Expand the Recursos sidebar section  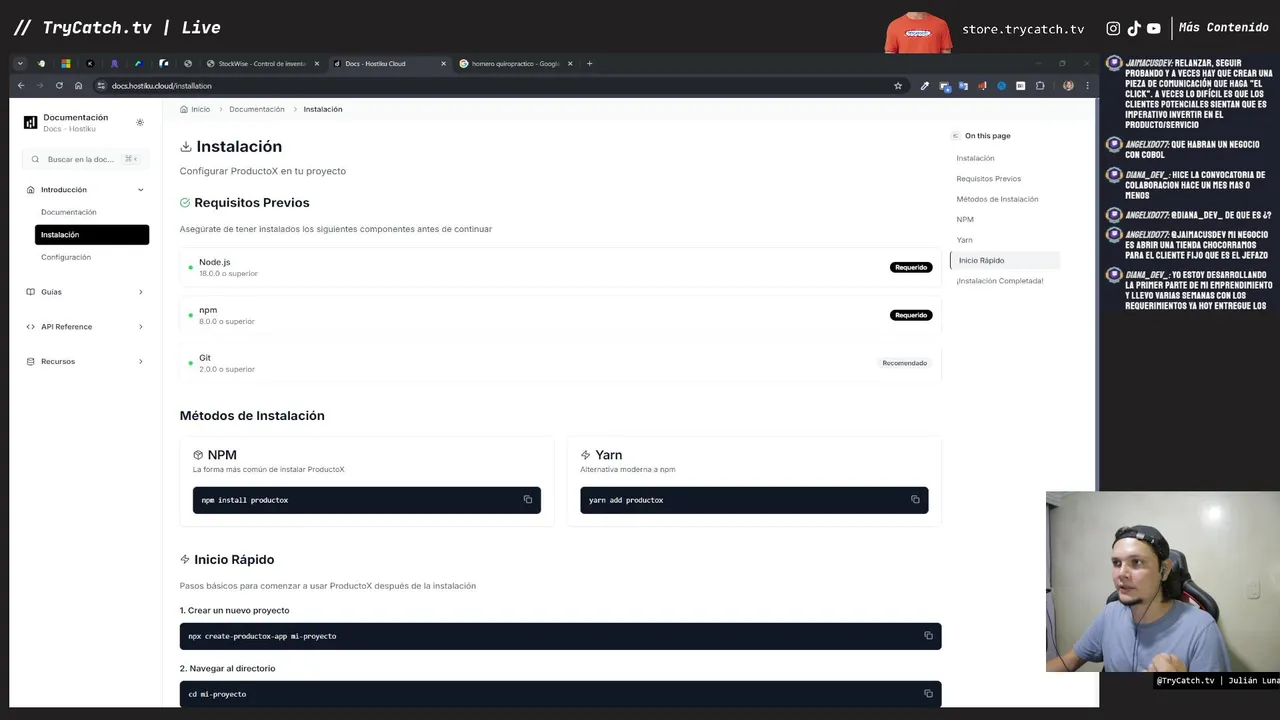(85, 361)
